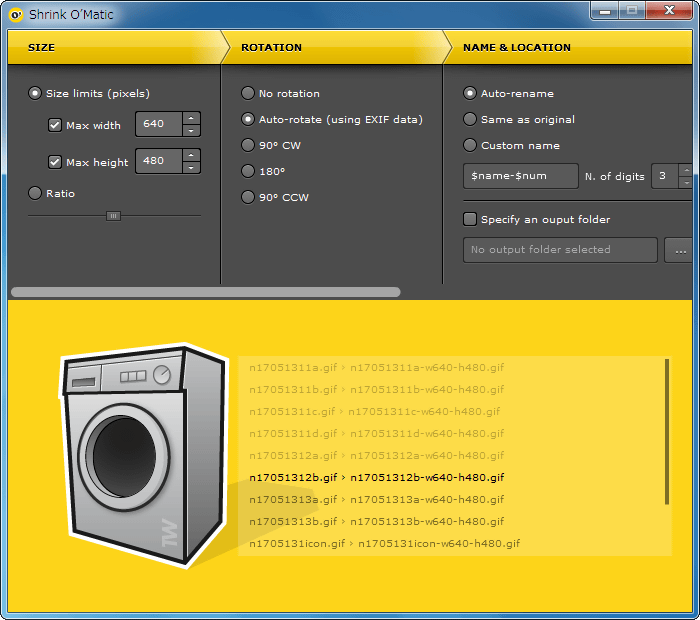
Task: Decrease Max height with down arrow
Action: point(191,167)
